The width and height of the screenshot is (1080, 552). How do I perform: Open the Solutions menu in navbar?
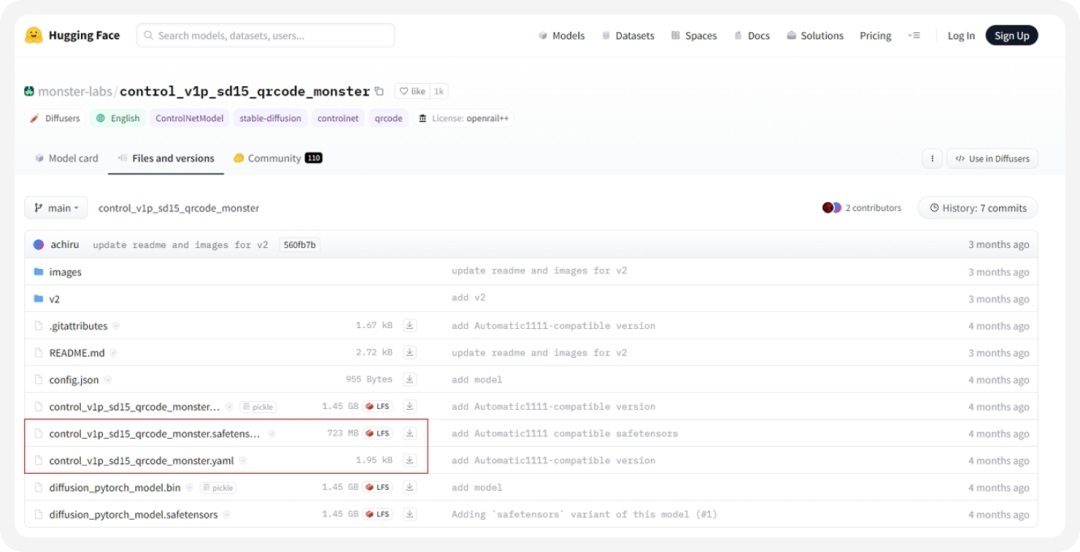pos(815,36)
